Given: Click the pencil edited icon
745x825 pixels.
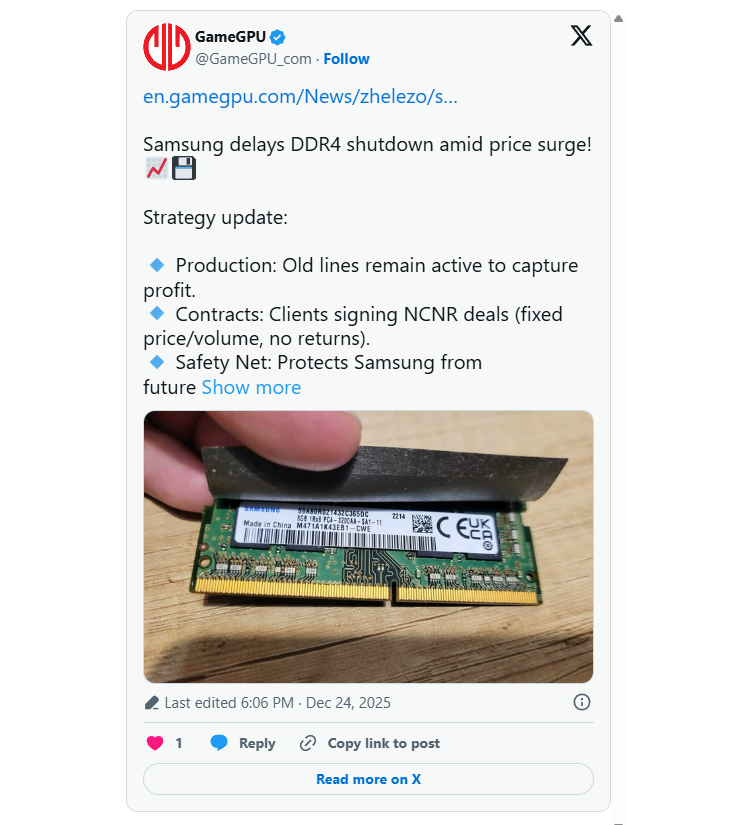Looking at the screenshot, I should (152, 703).
